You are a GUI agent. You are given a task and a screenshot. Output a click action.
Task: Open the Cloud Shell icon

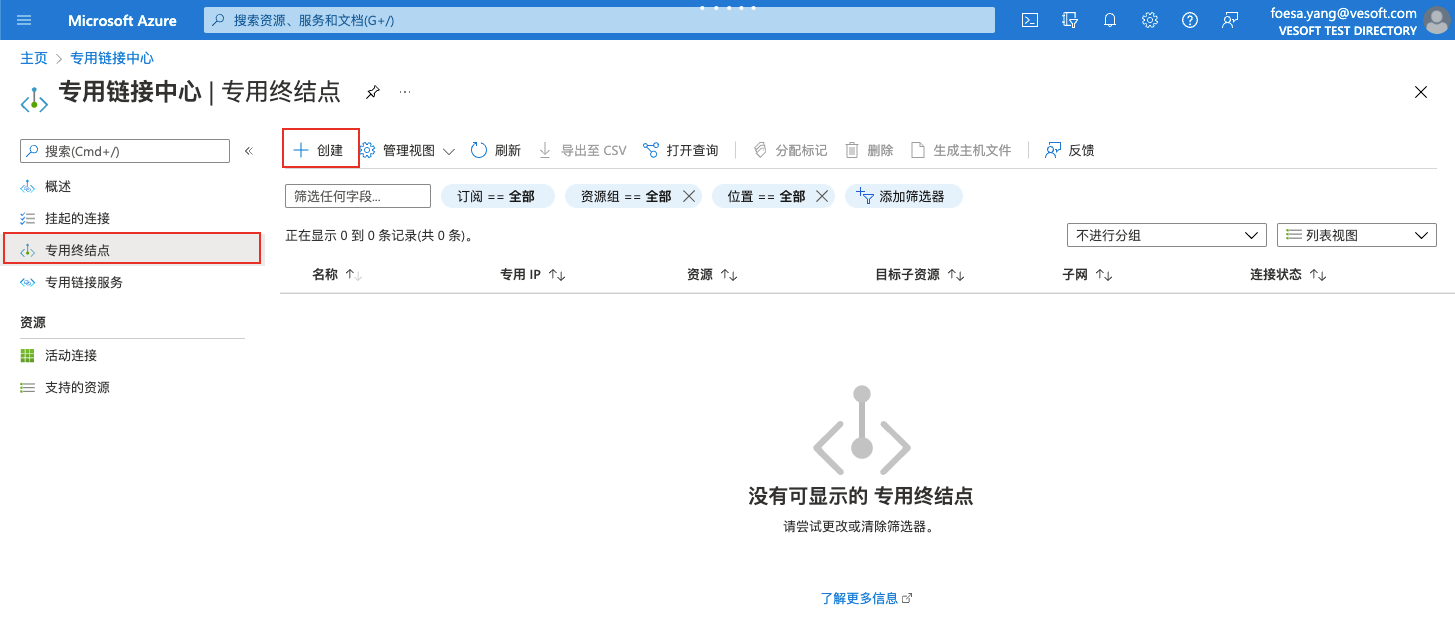click(1030, 20)
